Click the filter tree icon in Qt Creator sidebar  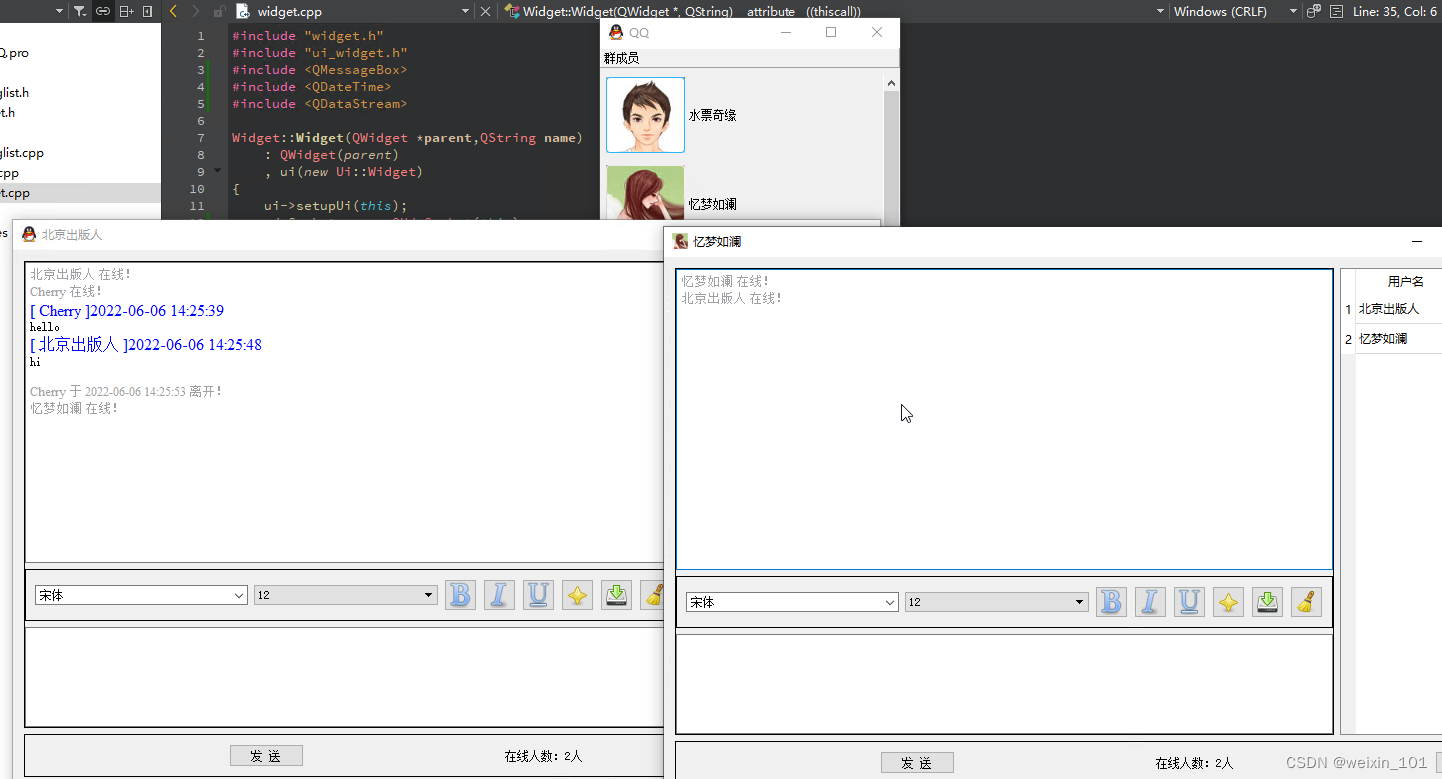(x=80, y=11)
